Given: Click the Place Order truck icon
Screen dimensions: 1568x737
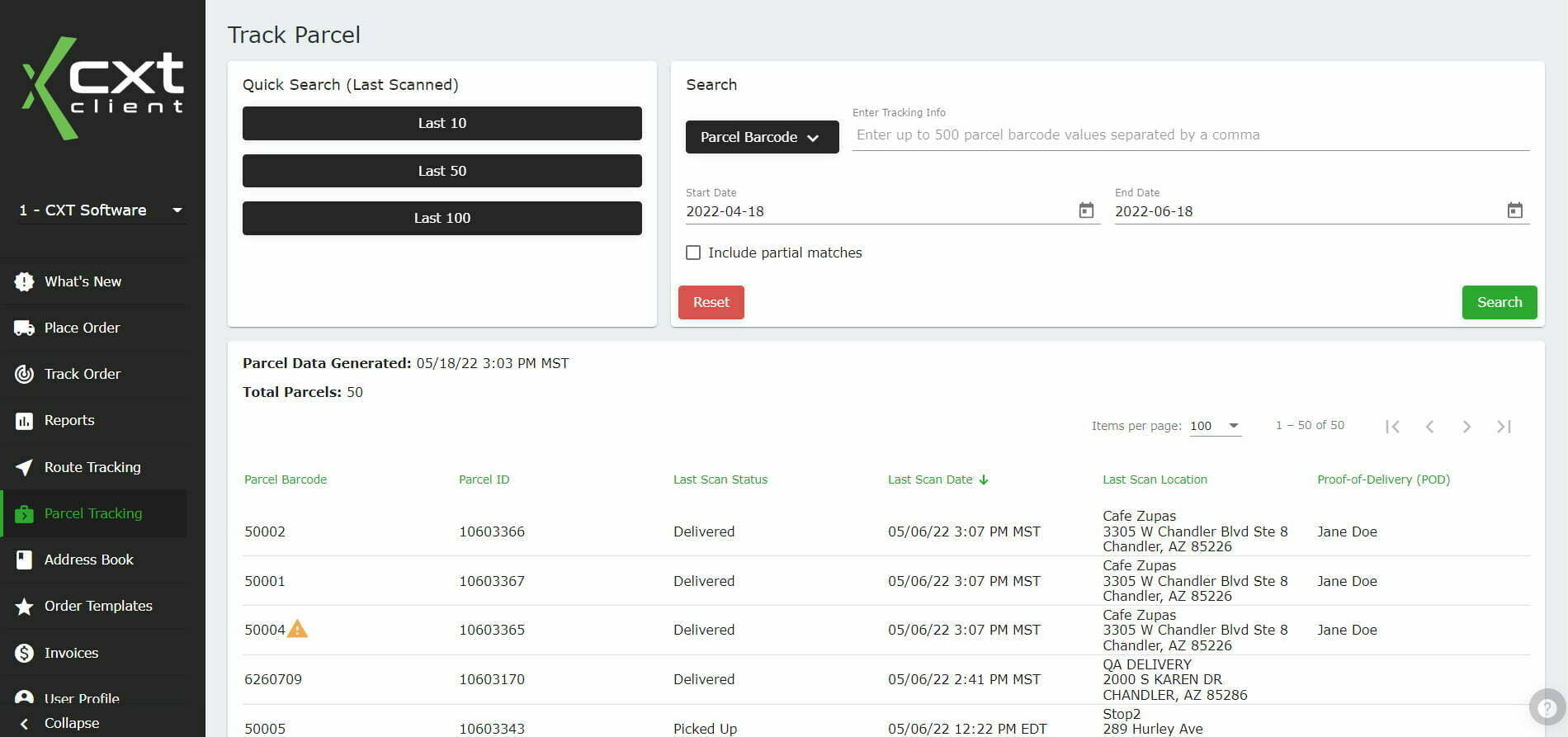Looking at the screenshot, I should 24,328.
